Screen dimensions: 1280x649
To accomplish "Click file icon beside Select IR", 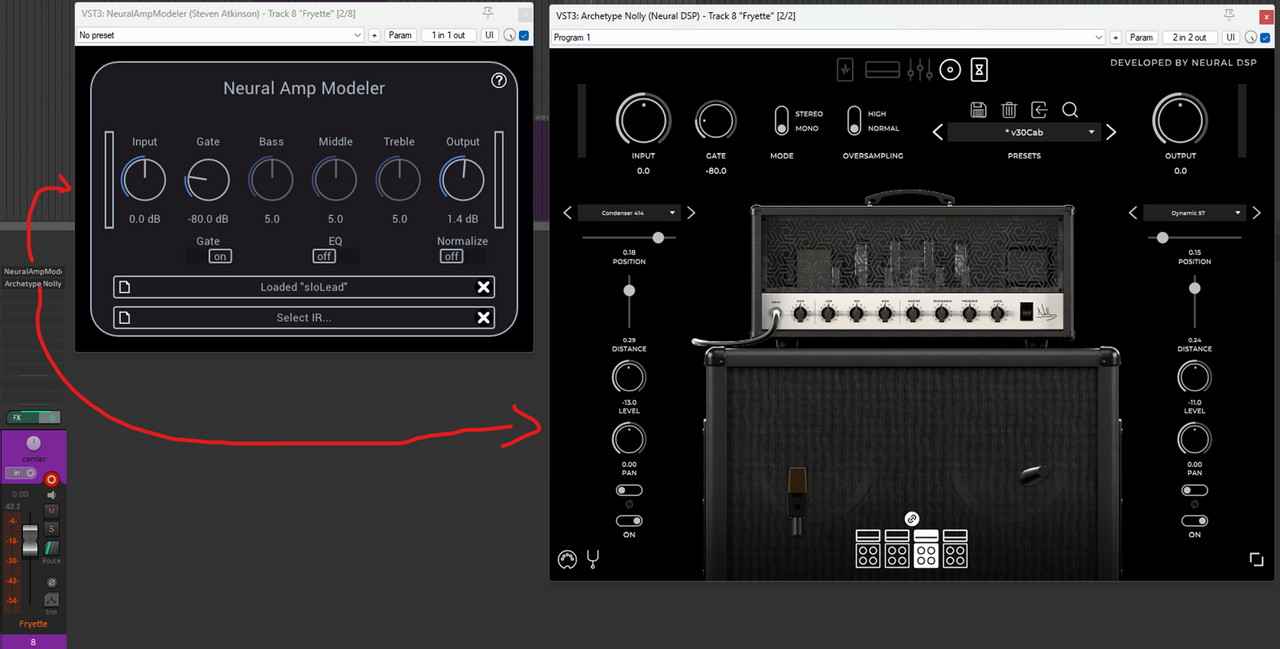I will pyautogui.click(x=124, y=318).
